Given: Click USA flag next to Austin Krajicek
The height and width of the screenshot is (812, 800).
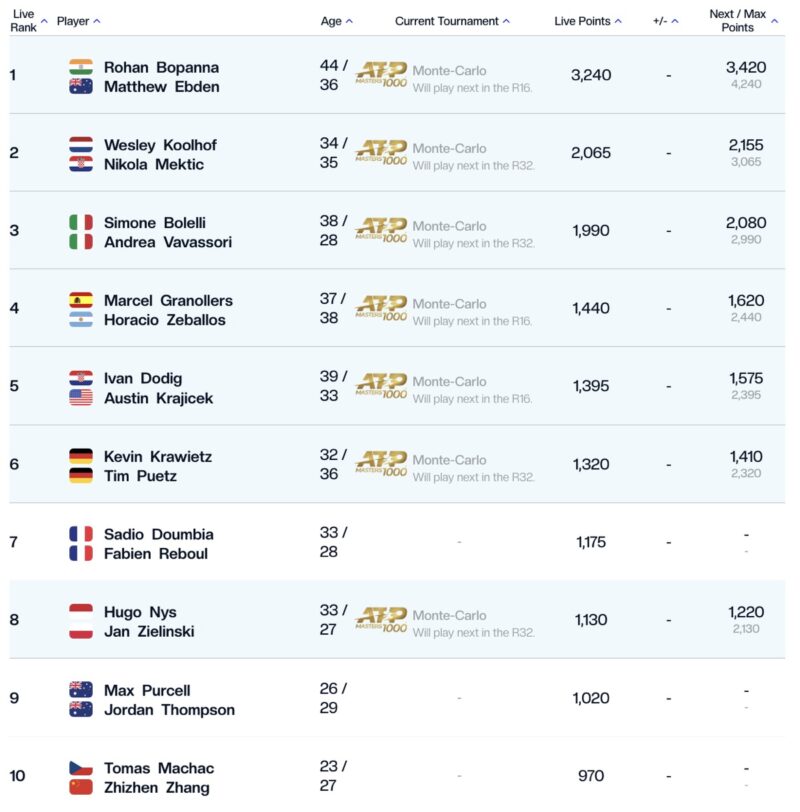Looking at the screenshot, I should tap(81, 398).
